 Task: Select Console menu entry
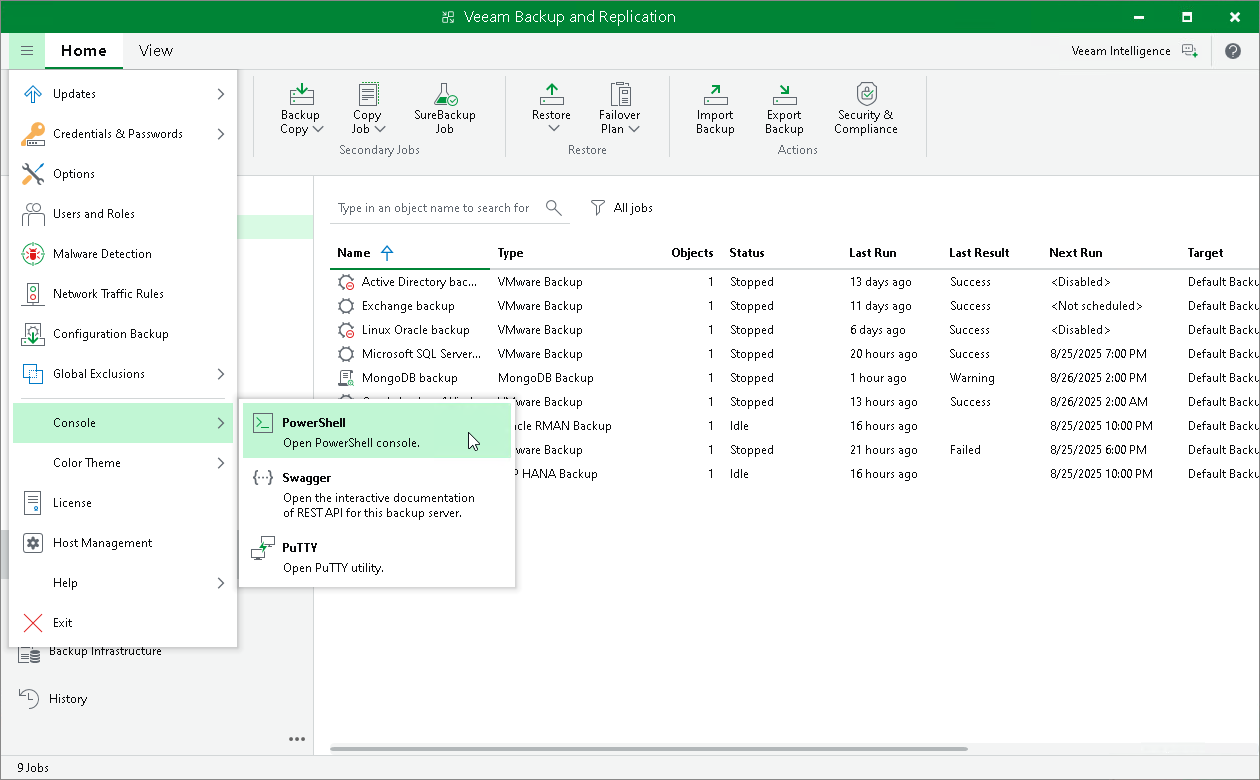click(x=123, y=423)
